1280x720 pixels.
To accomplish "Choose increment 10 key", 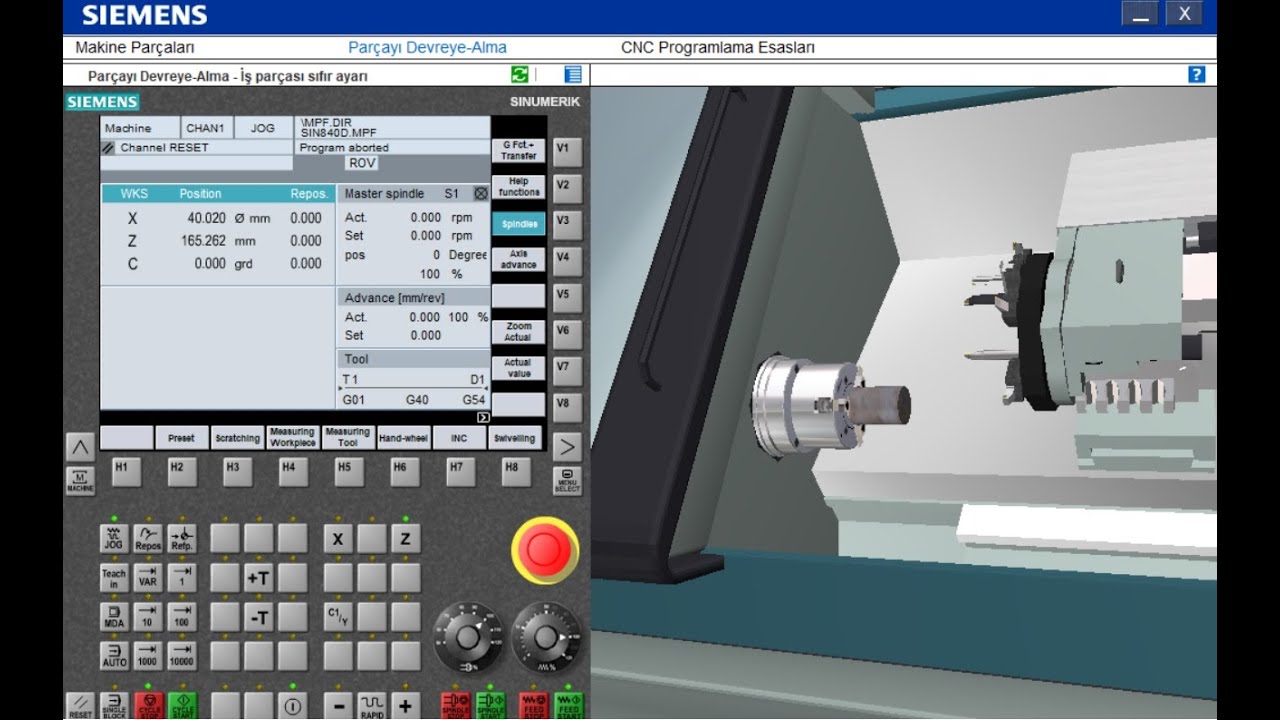I will pyautogui.click(x=148, y=616).
